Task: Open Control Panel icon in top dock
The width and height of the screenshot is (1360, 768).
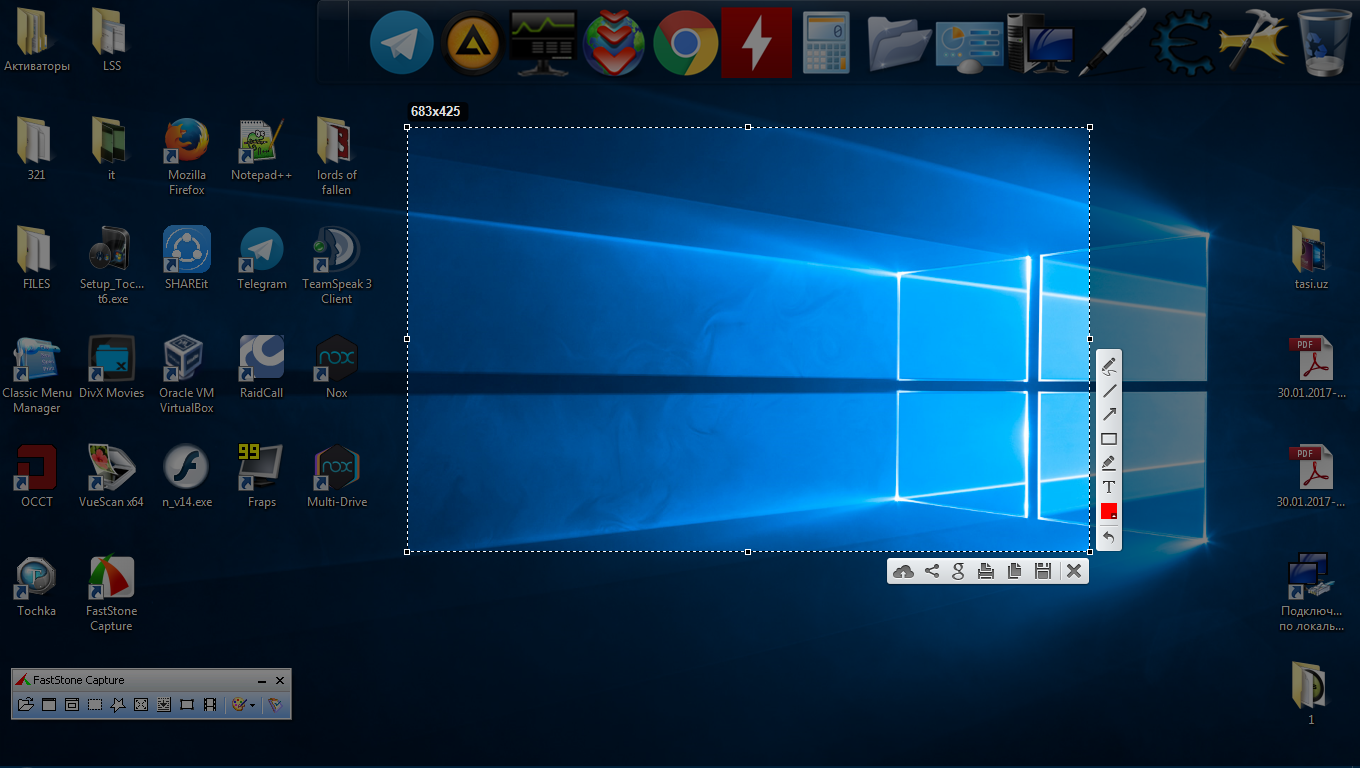Action: [969, 45]
